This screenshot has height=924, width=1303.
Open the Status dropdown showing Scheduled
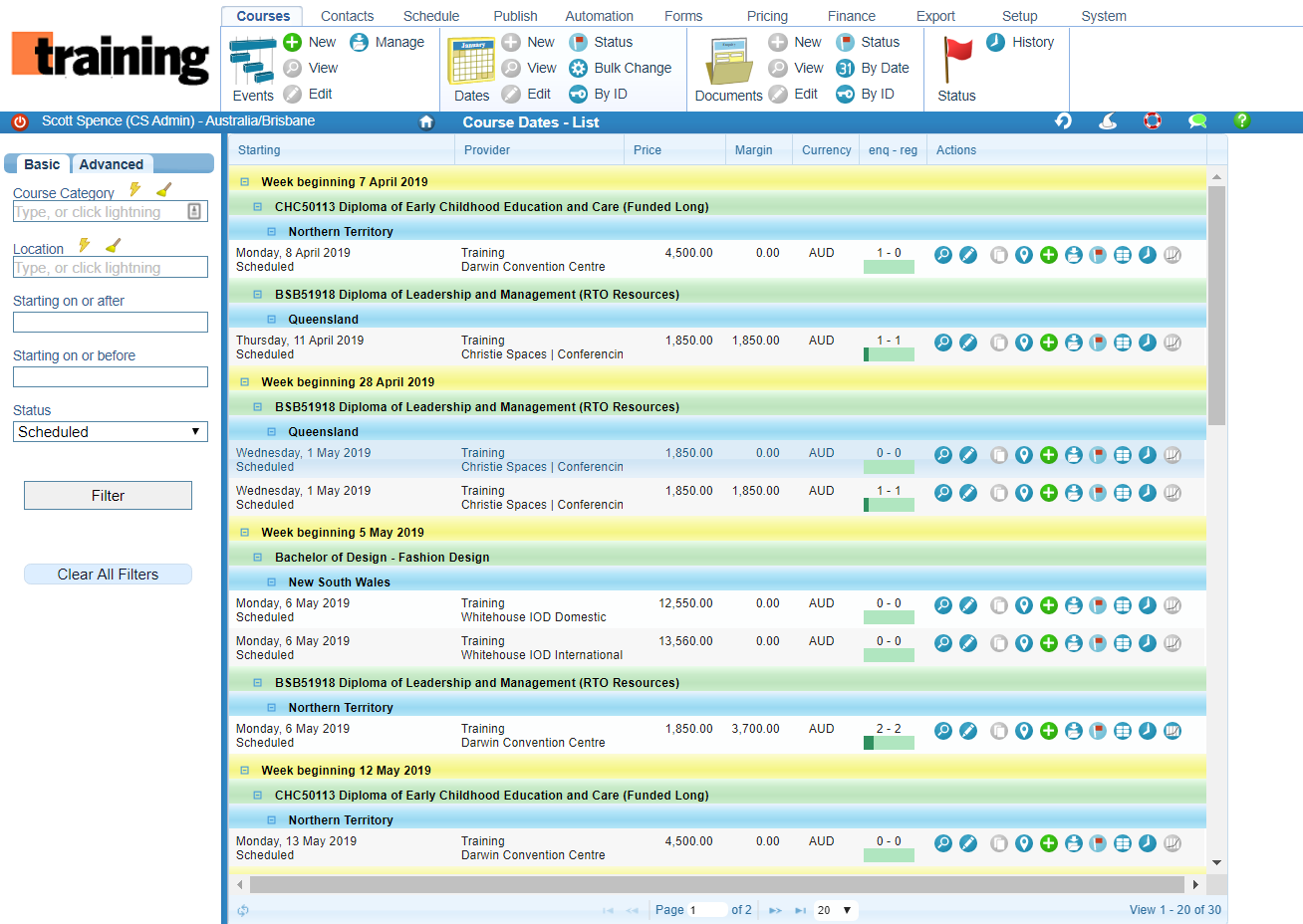click(x=110, y=432)
